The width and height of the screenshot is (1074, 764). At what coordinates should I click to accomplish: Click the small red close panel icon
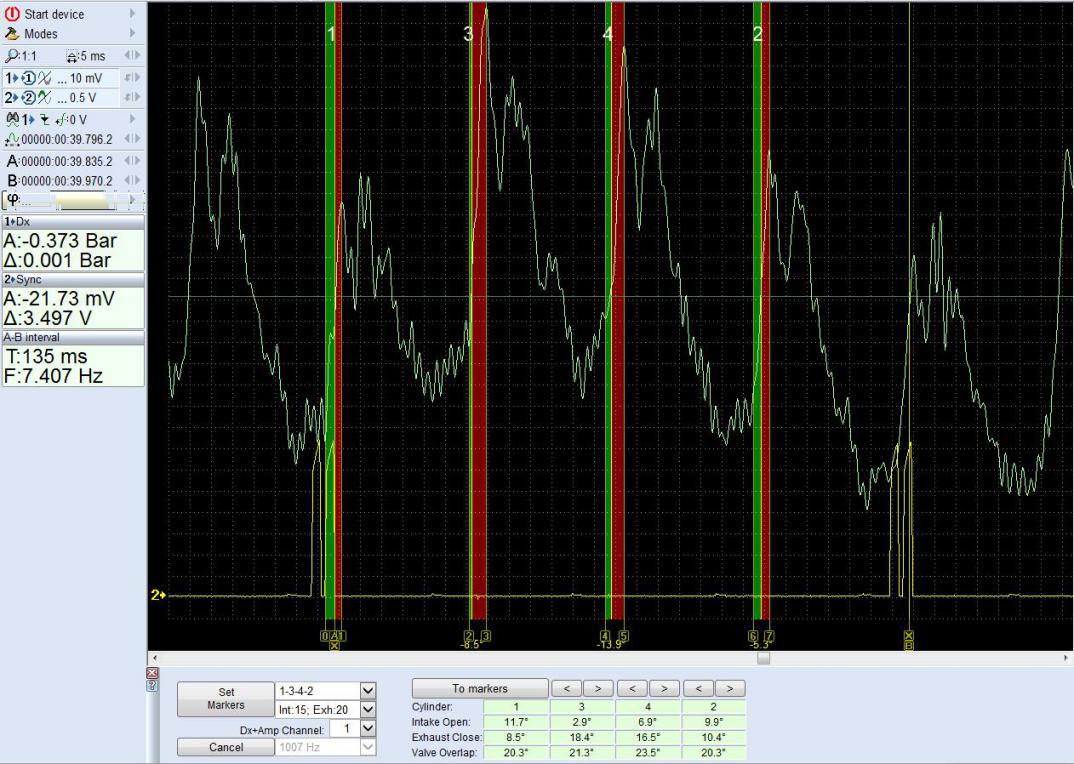[x=152, y=673]
